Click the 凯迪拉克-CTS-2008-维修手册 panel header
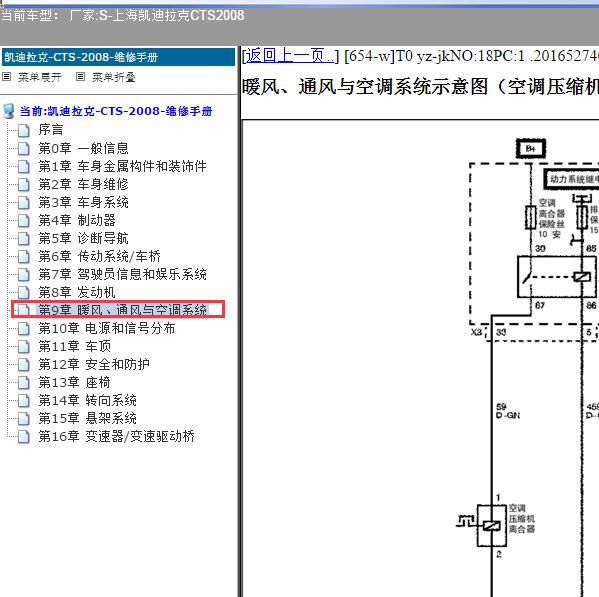599x597 pixels. pyautogui.click(x=118, y=57)
